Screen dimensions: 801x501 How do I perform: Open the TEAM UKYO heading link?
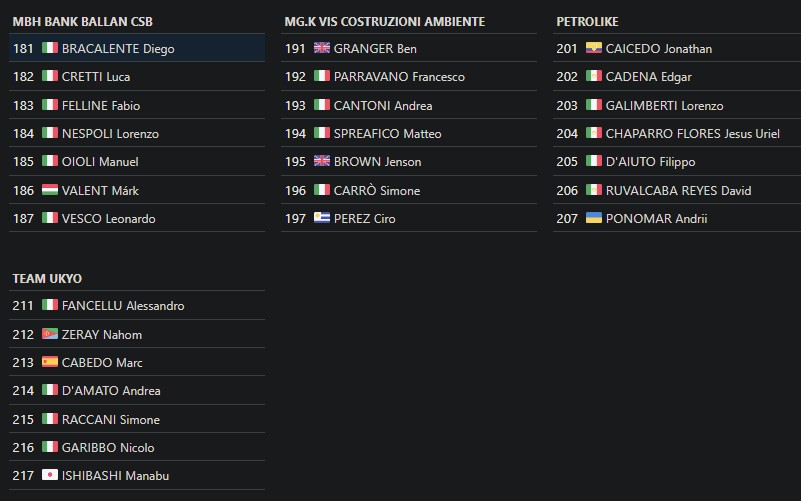pos(47,279)
